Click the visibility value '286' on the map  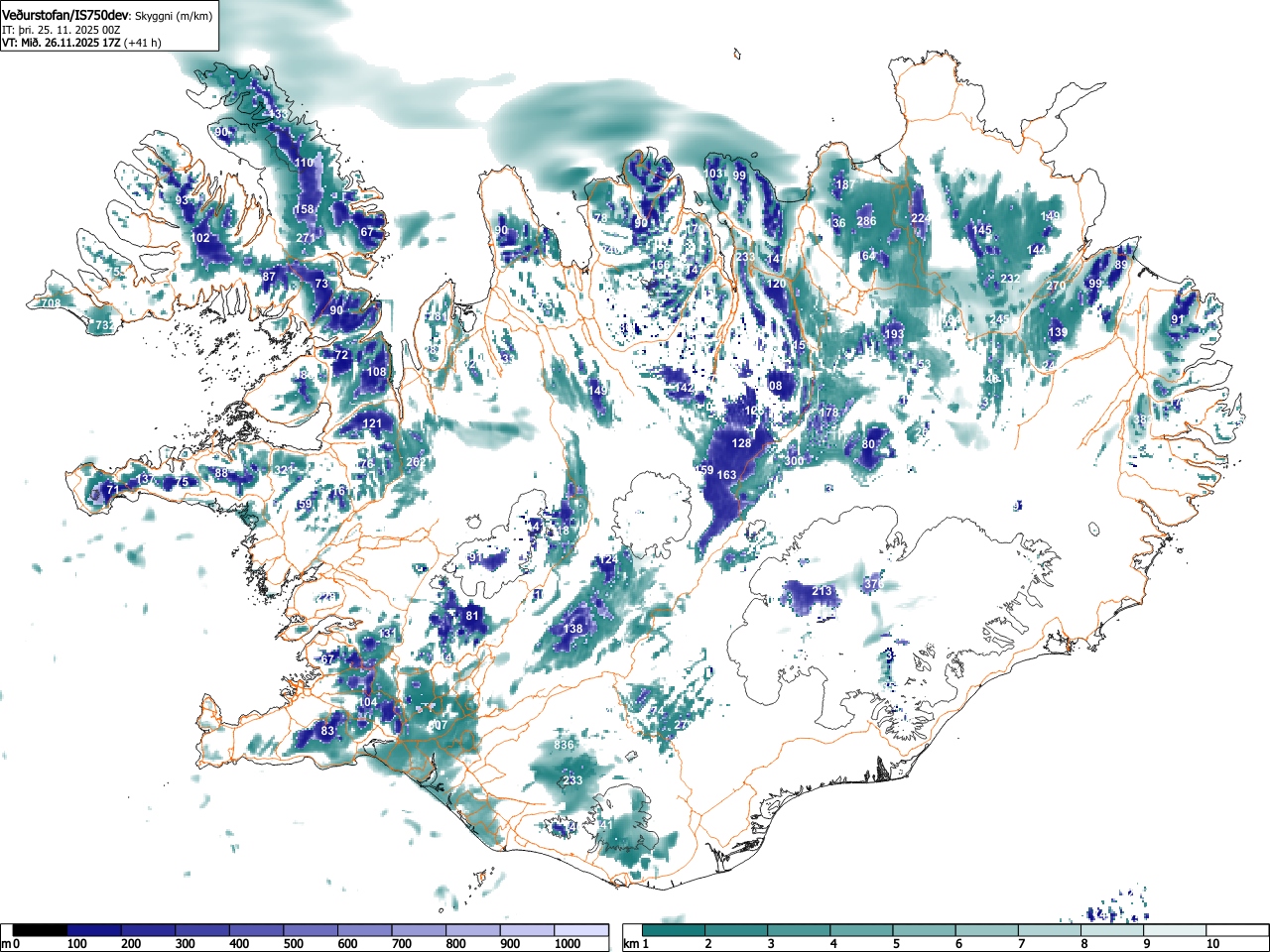[866, 221]
